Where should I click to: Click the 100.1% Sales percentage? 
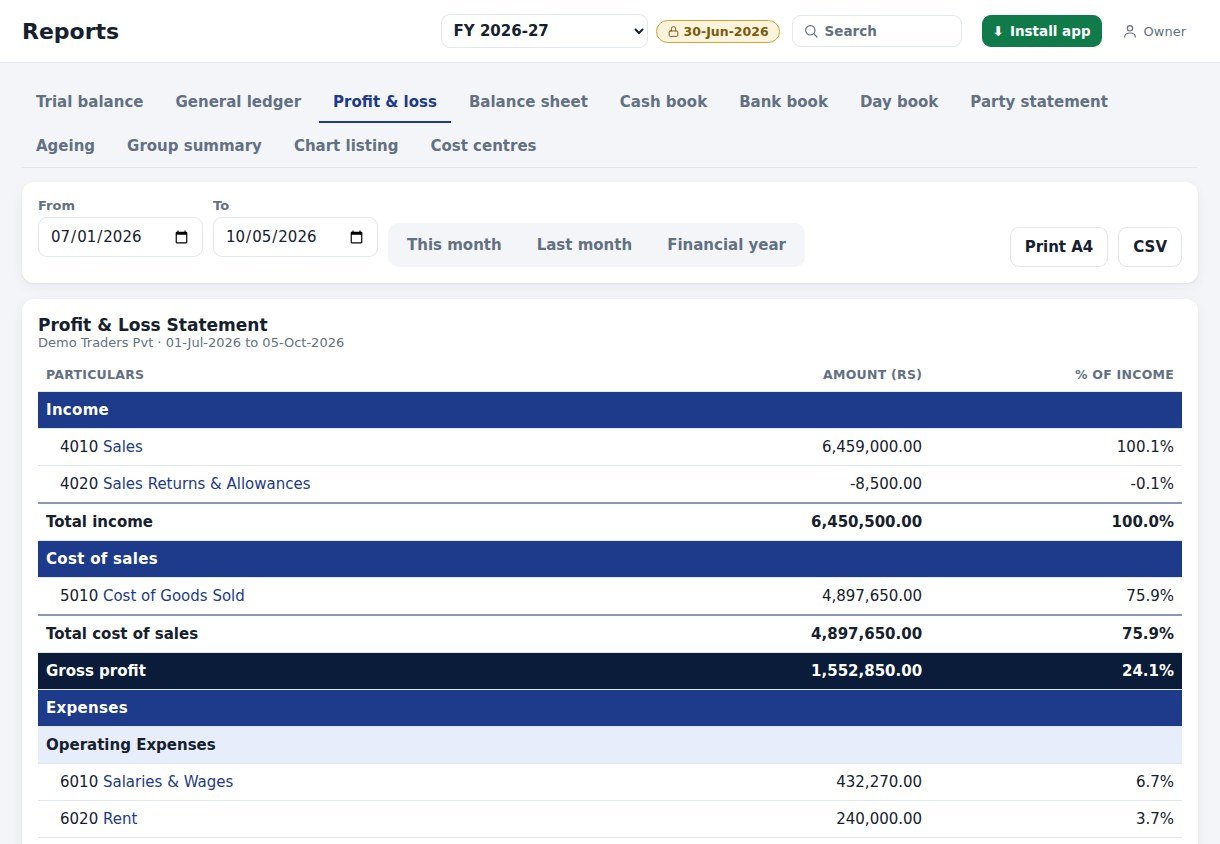[1145, 447]
